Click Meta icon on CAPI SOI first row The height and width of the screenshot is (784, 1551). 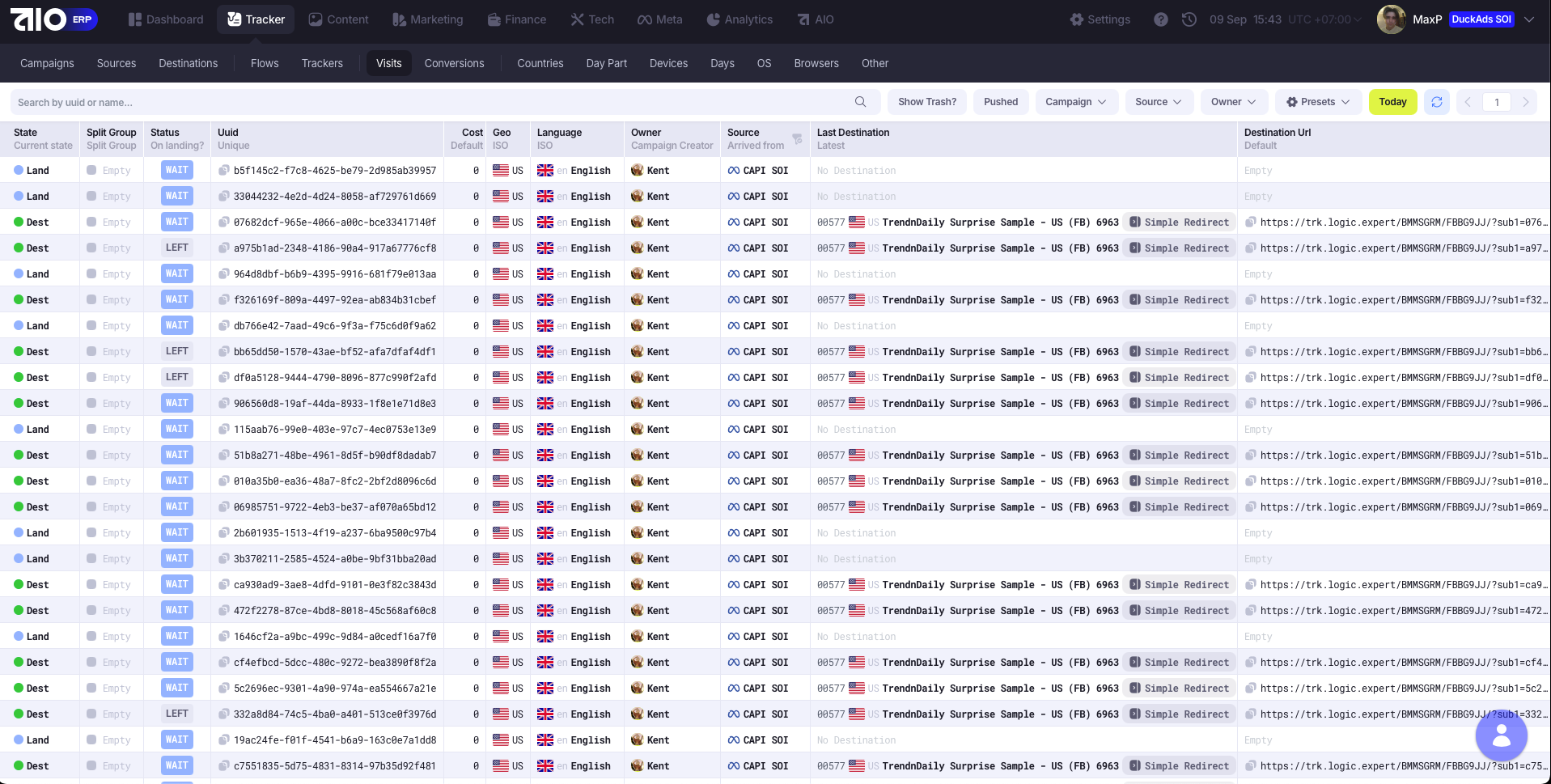(734, 171)
